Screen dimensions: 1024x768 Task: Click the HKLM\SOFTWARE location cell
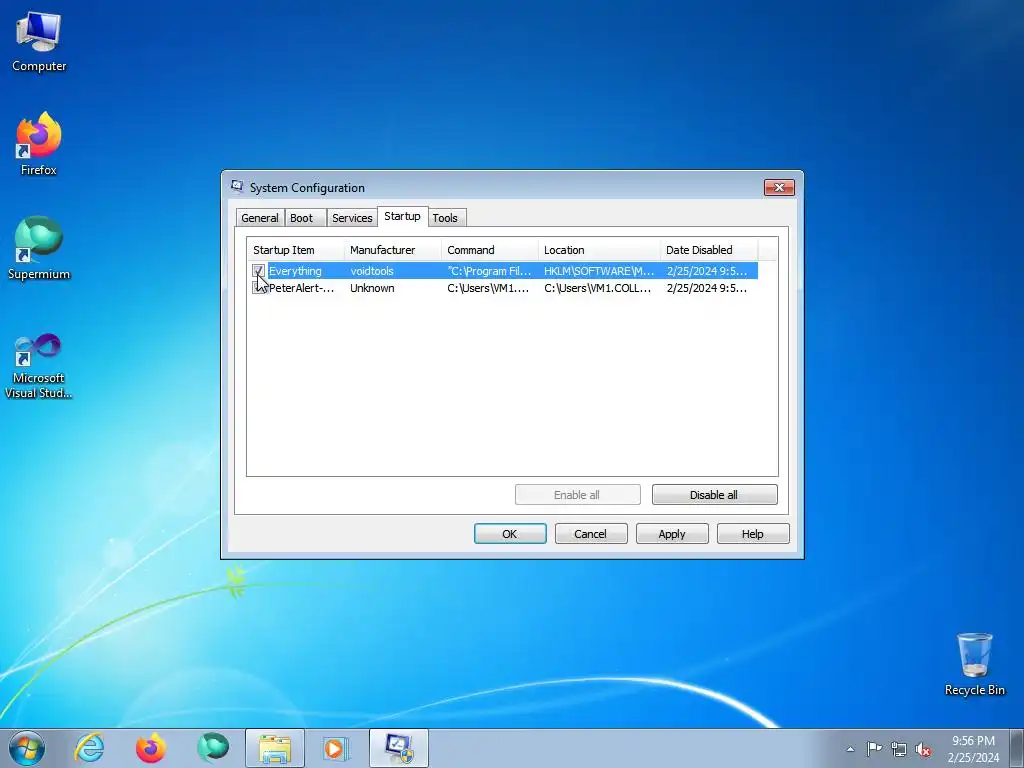[599, 271]
